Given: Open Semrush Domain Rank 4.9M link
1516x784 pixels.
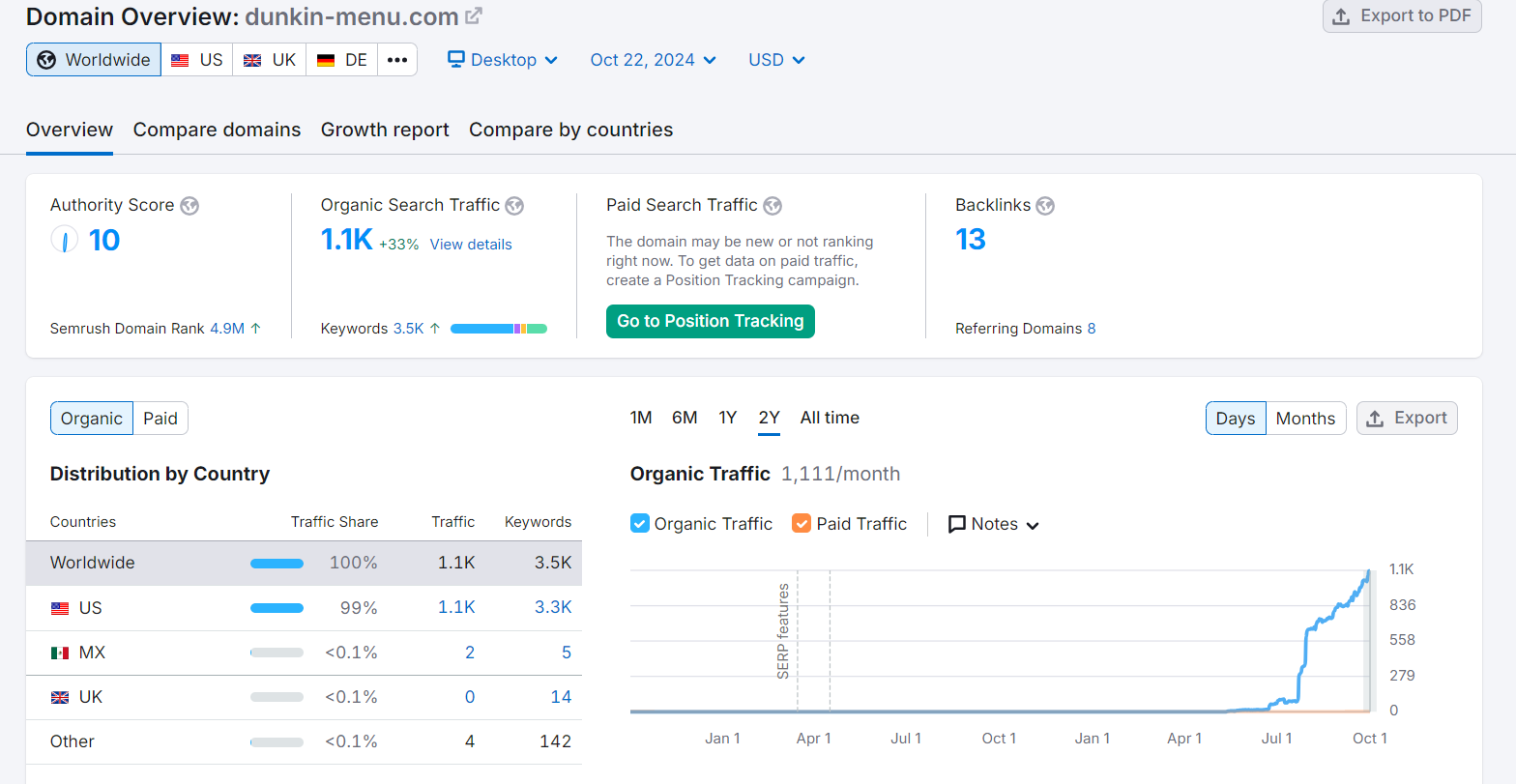Looking at the screenshot, I should [227, 329].
